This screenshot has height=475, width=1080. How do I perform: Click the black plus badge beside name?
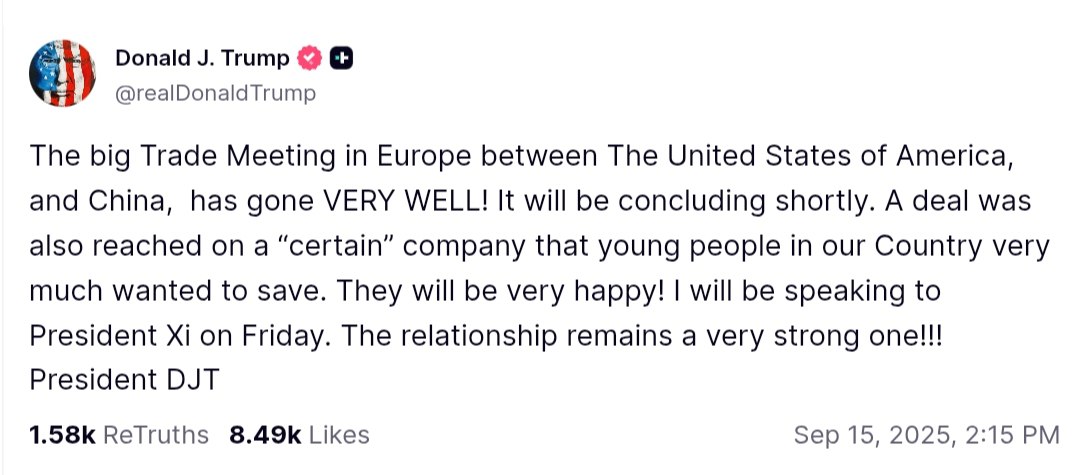click(x=340, y=59)
